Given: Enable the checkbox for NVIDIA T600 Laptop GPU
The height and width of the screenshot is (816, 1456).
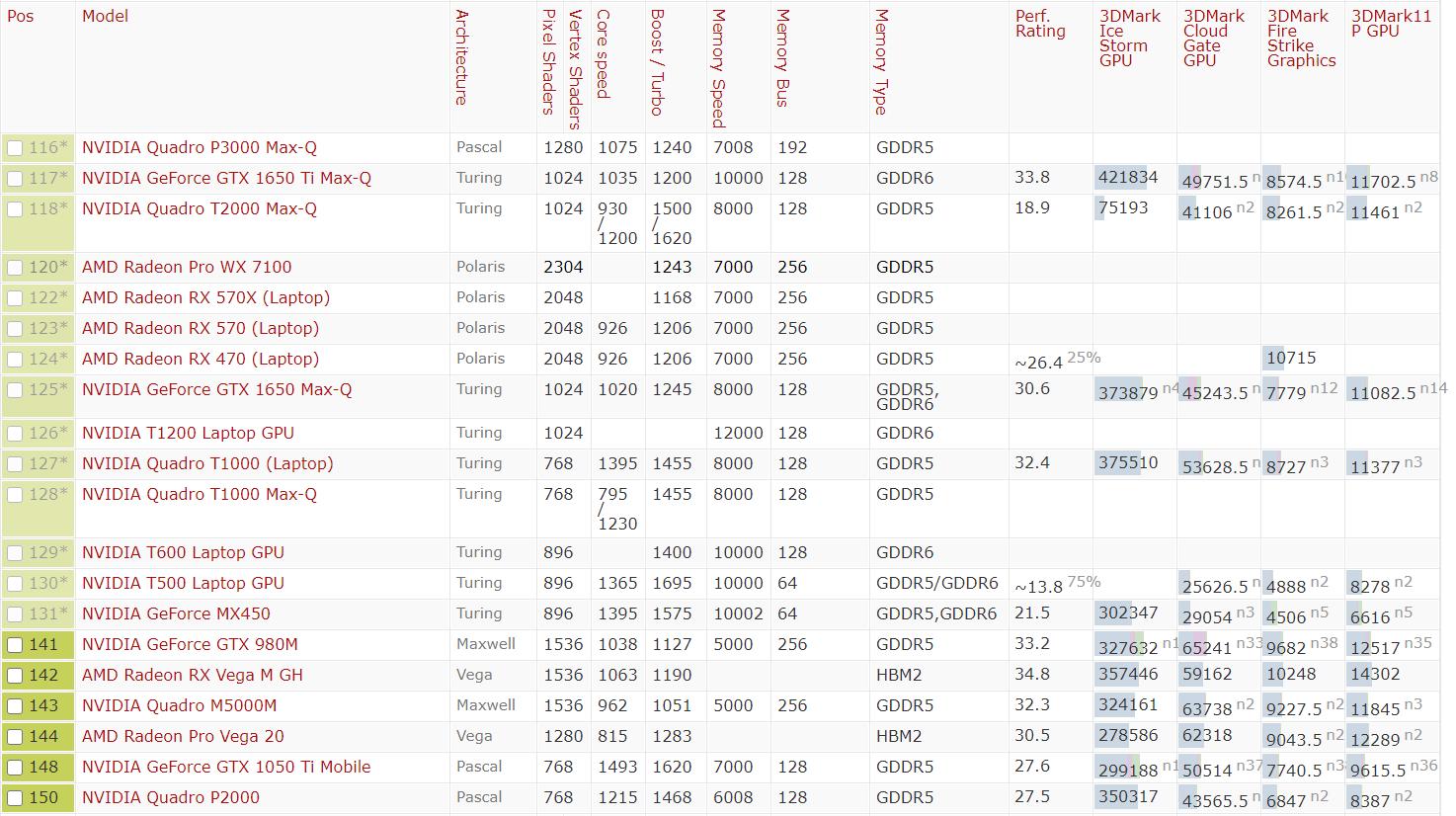Looking at the screenshot, I should click(x=15, y=553).
